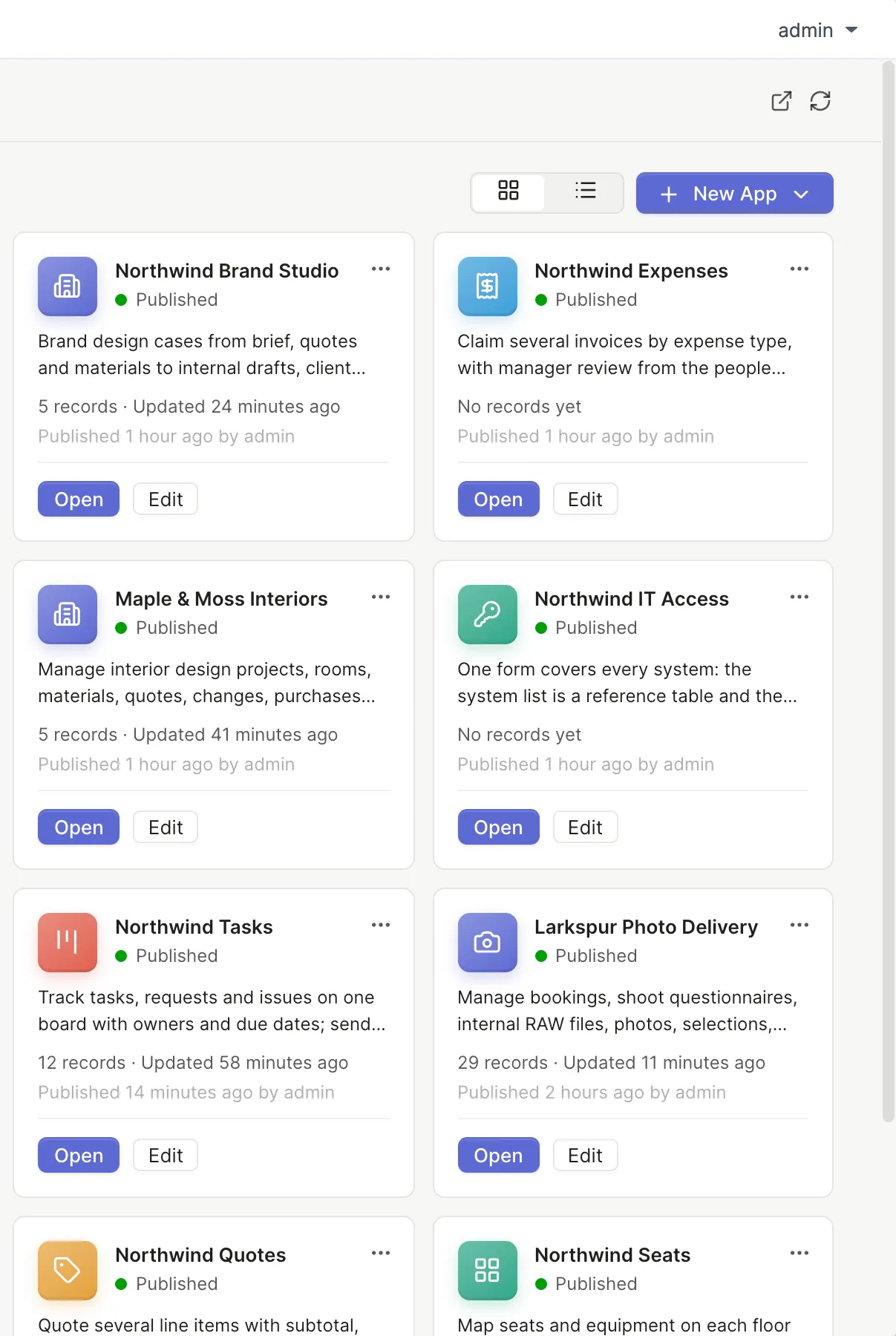
Task: Click the Northwind Brand Studio title
Action: tap(227, 271)
